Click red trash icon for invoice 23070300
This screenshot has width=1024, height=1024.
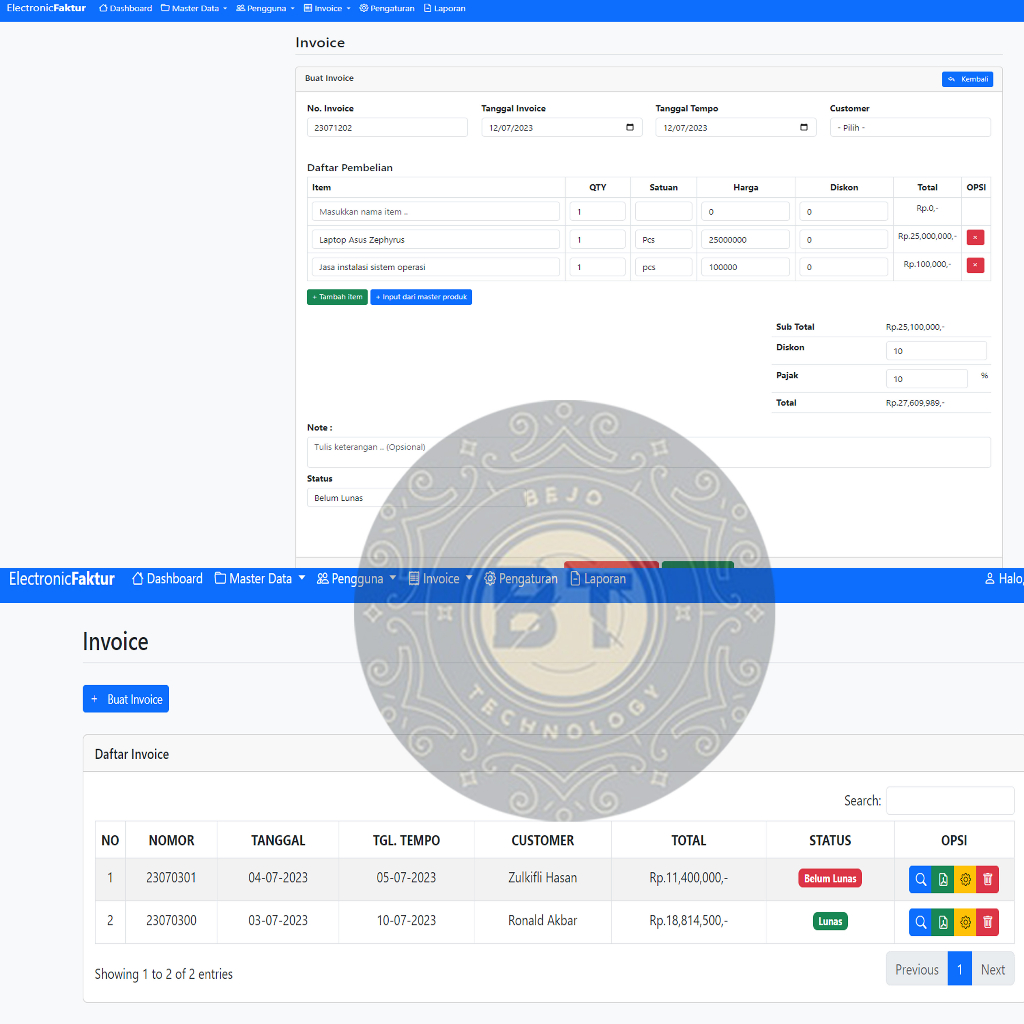pyautogui.click(x=988, y=922)
